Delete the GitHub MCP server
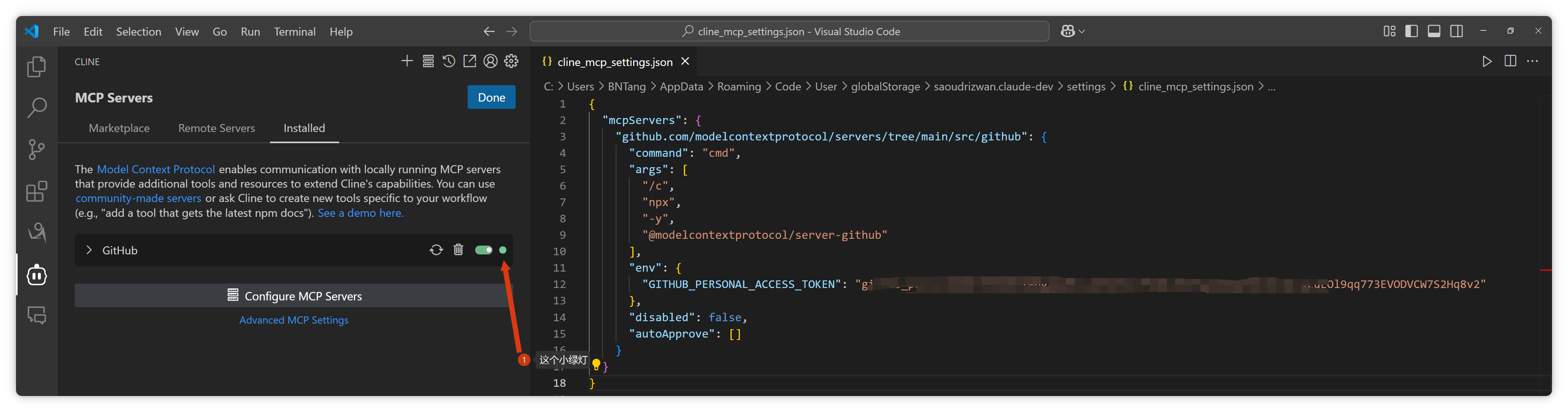The height and width of the screenshot is (412, 1568). pos(458,250)
